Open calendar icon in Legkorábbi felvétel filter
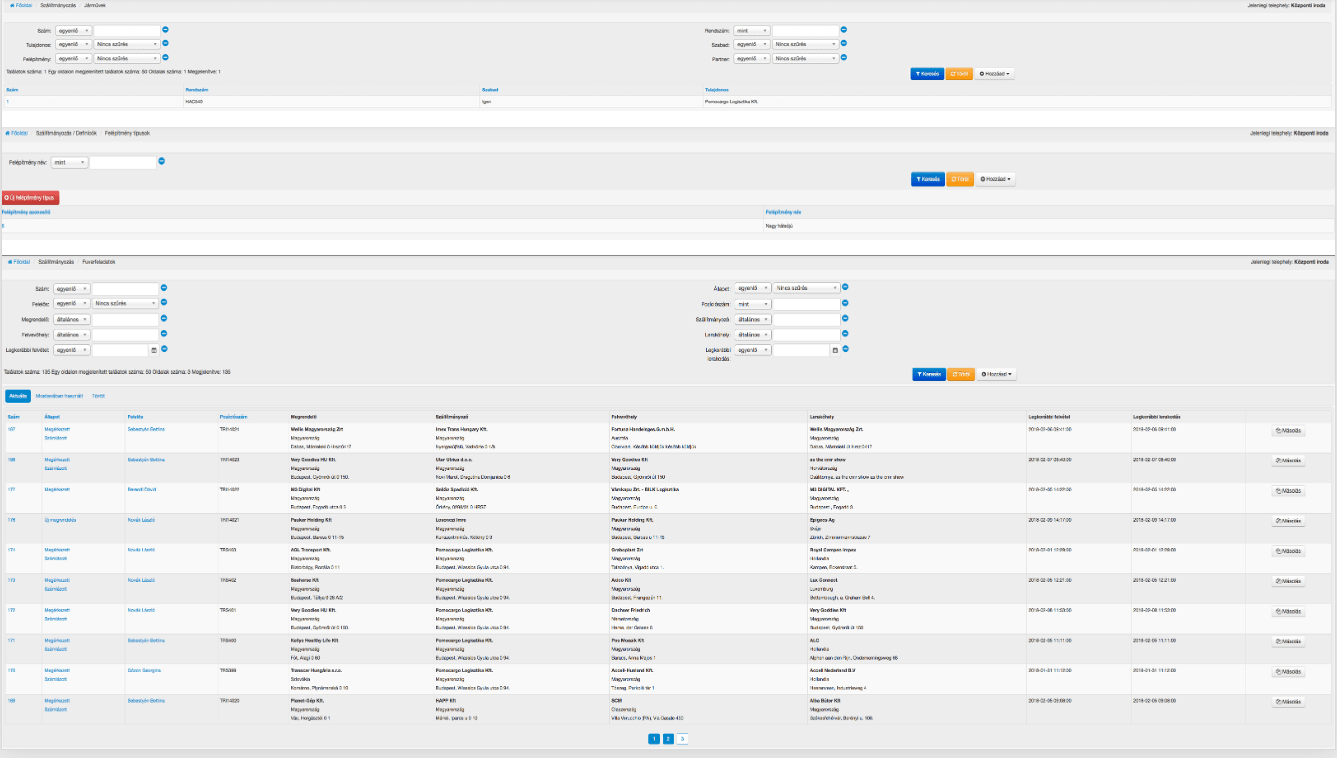Image resolution: width=1337 pixels, height=758 pixels. (x=154, y=350)
